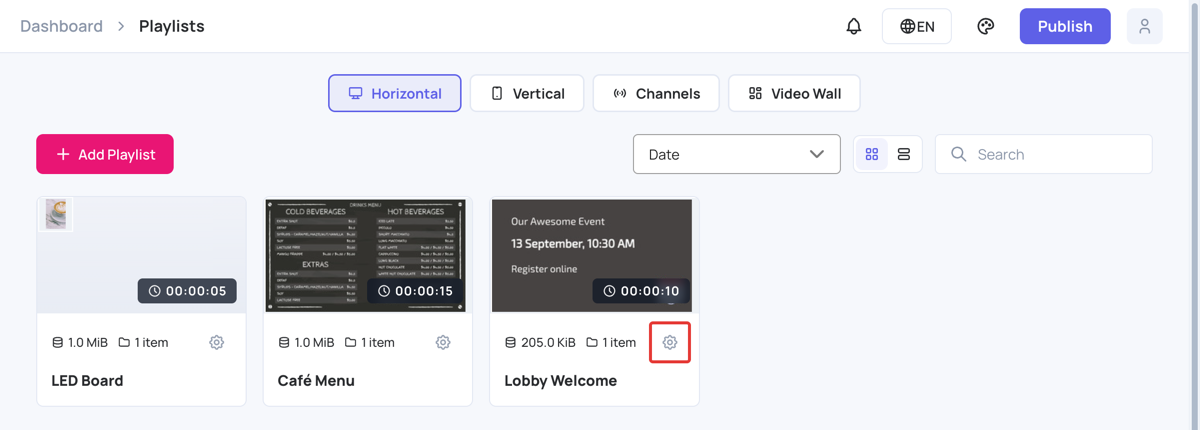The height and width of the screenshot is (430, 1200).
Task: Click the Lobby Welcome title
Action: tap(561, 381)
